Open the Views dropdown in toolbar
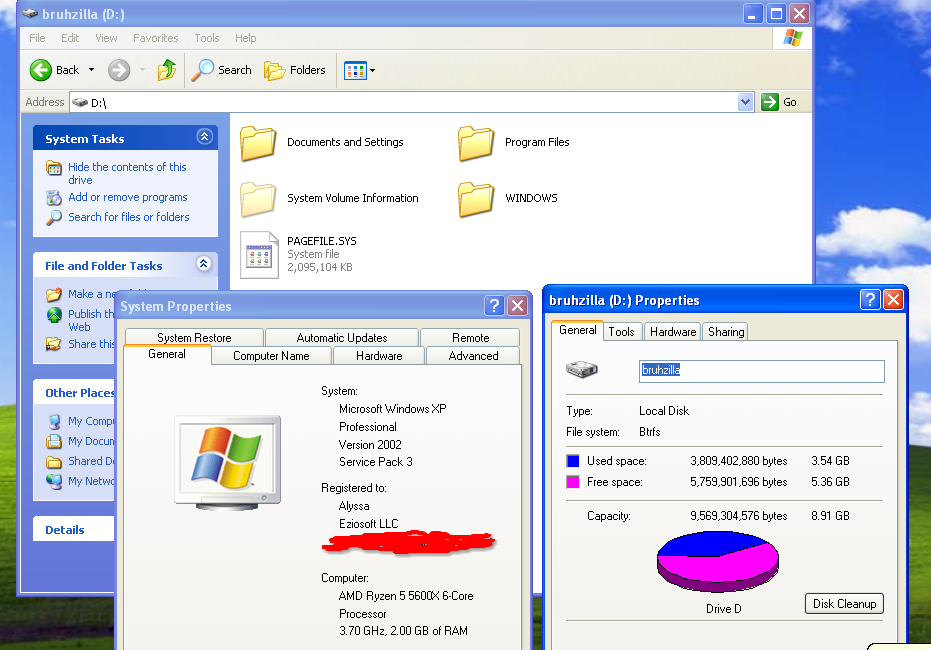 tap(360, 70)
